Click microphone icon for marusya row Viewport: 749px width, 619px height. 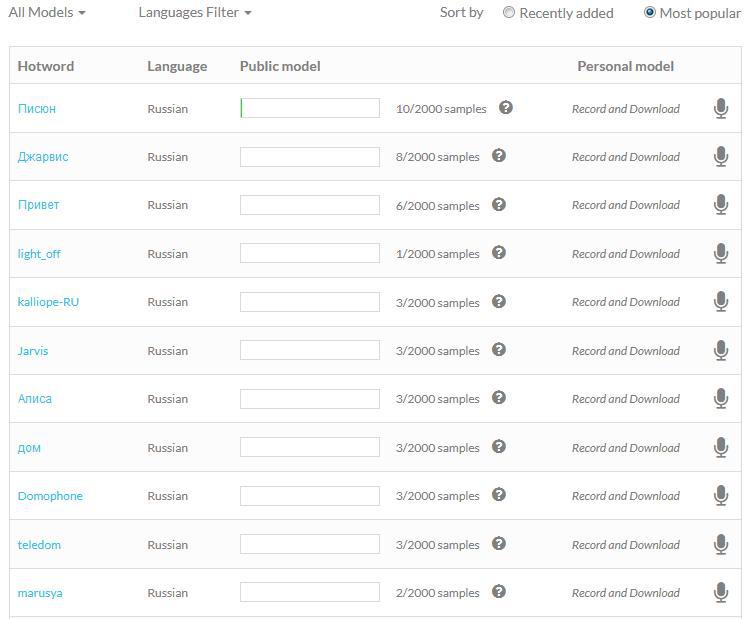pyautogui.click(x=720, y=593)
